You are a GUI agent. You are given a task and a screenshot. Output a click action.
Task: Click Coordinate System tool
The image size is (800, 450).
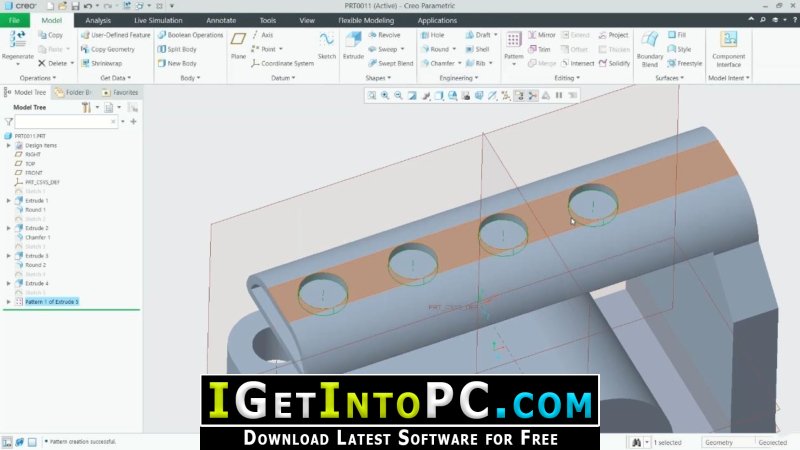pos(282,64)
